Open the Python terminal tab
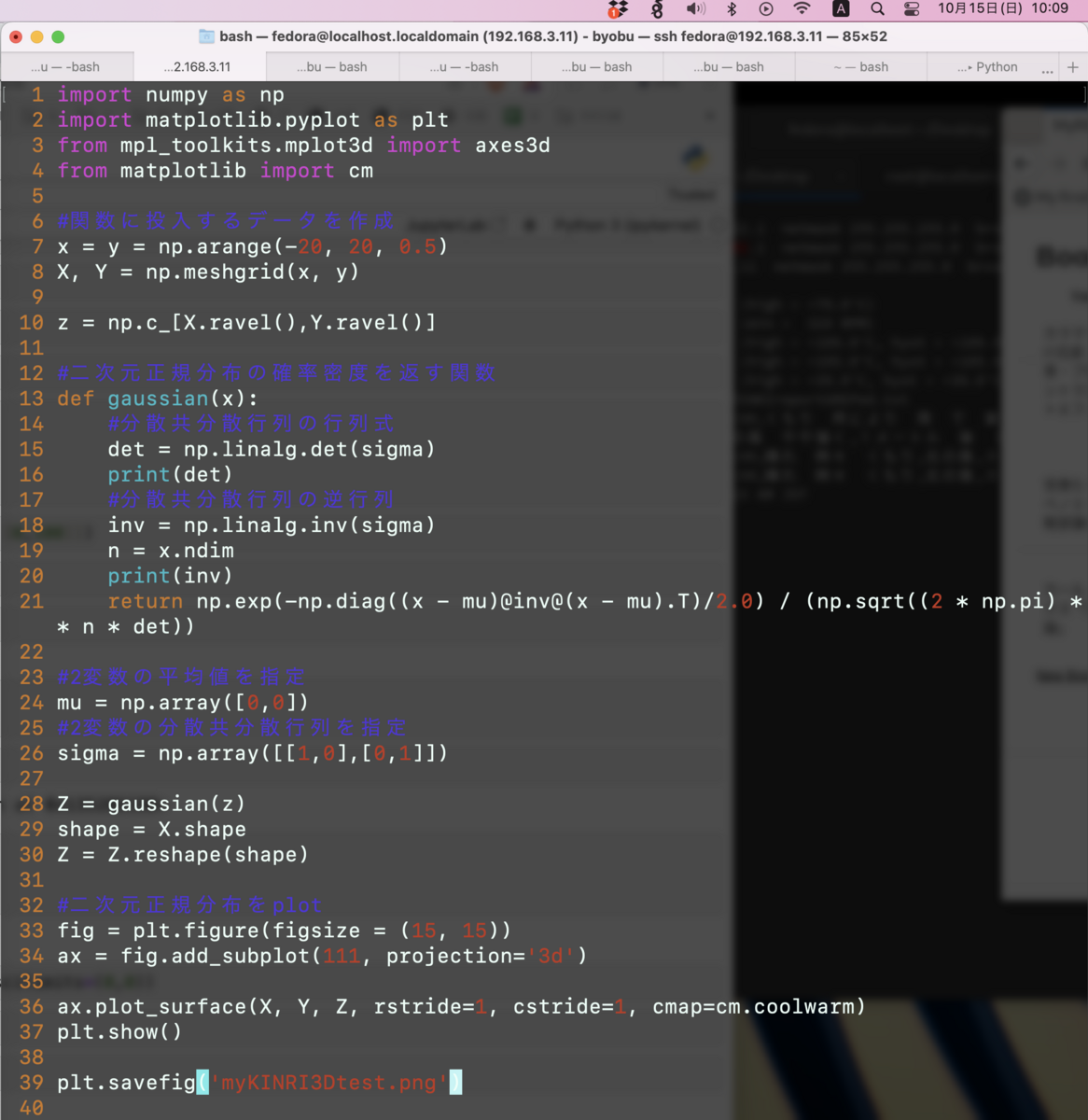 pos(989,66)
